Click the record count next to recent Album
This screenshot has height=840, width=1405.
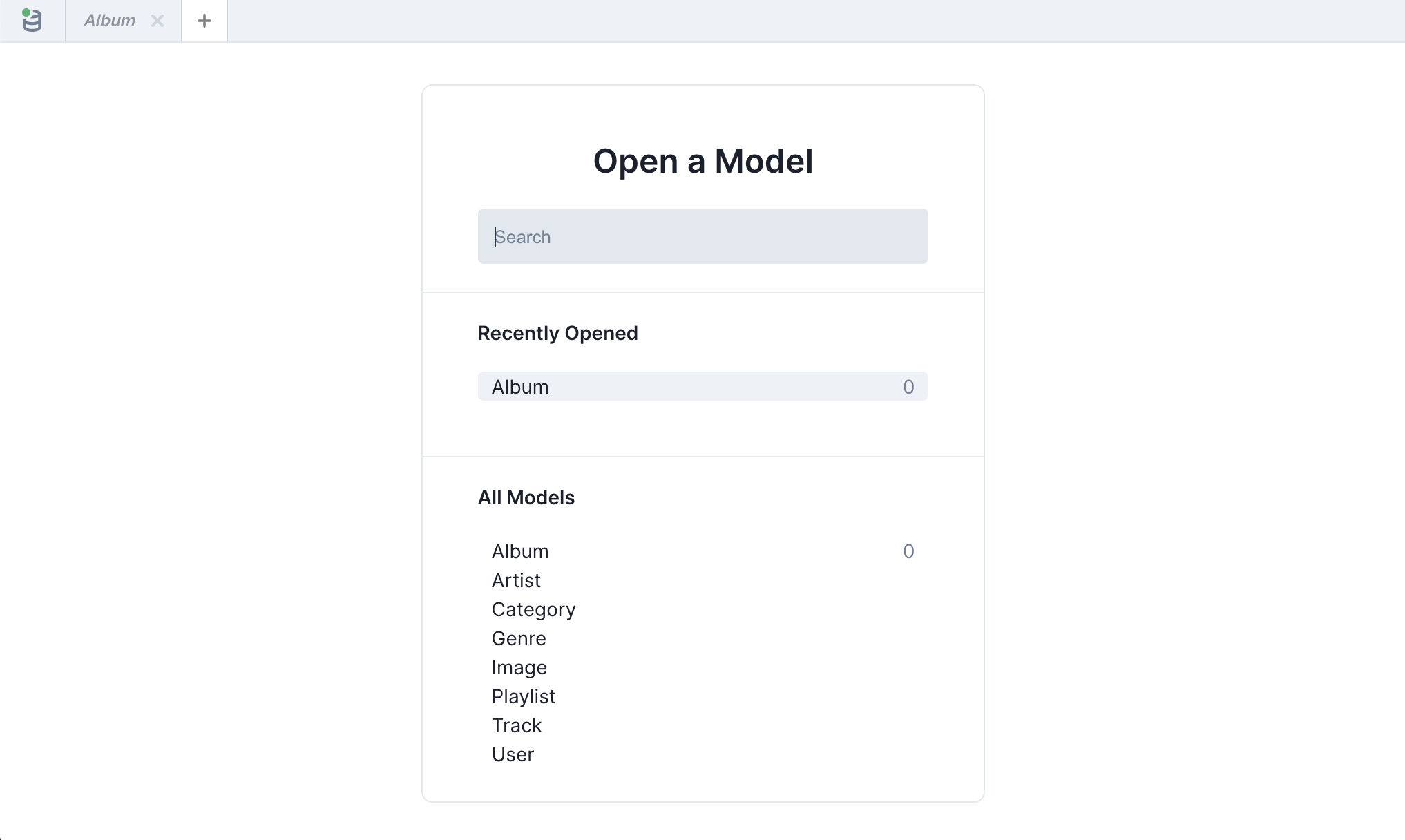(x=909, y=387)
